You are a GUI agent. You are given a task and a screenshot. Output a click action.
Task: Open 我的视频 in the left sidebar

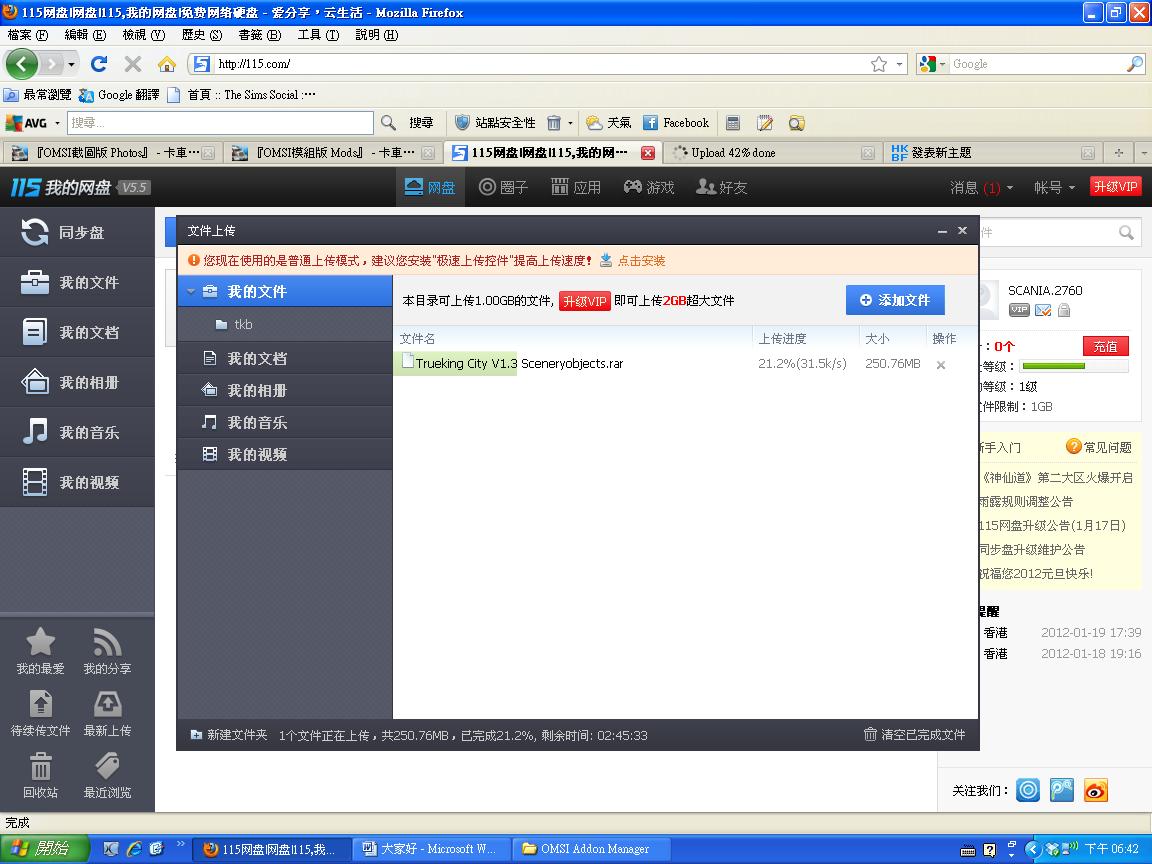click(x=77, y=482)
